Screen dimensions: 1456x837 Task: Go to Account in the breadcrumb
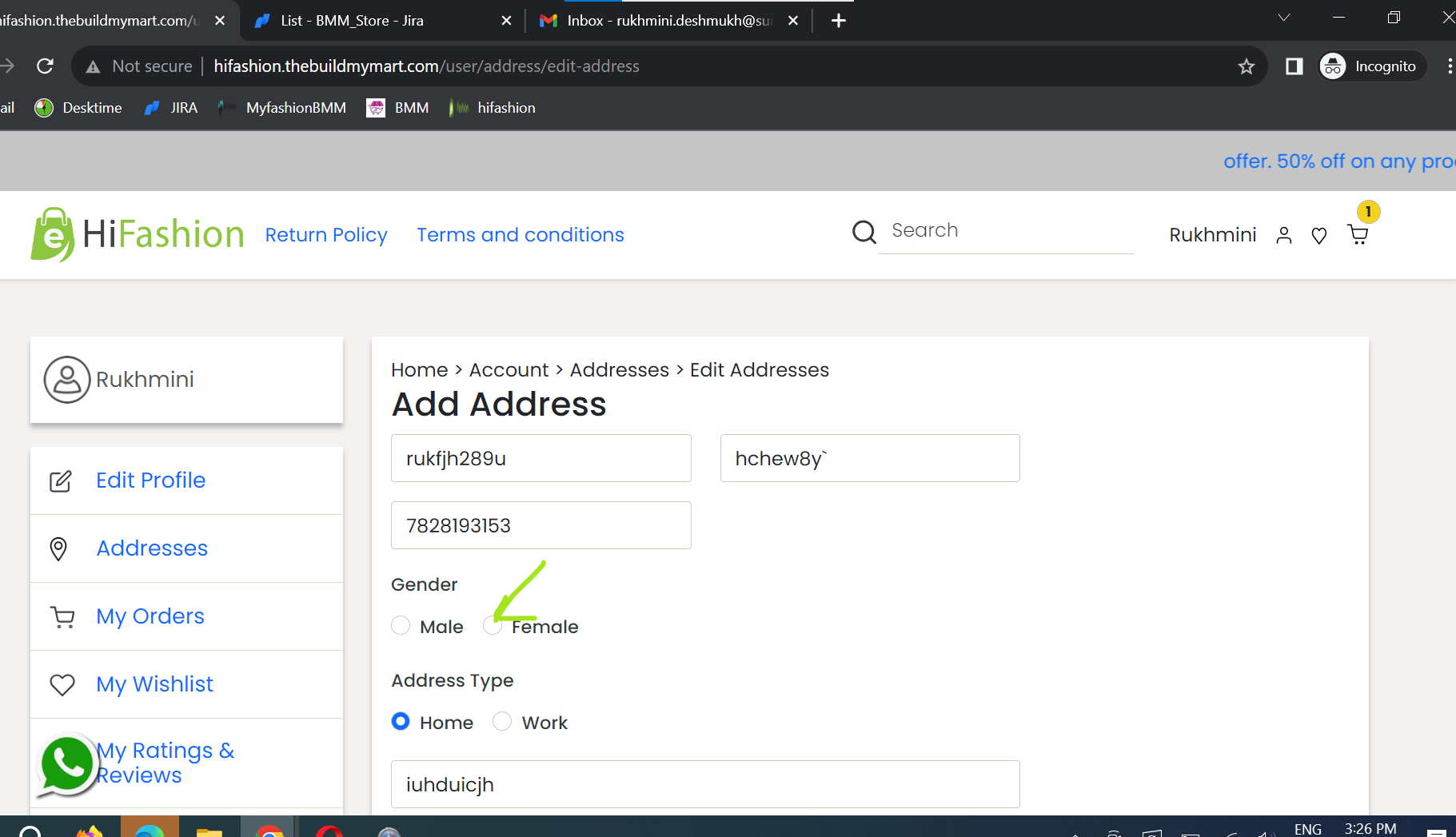509,370
